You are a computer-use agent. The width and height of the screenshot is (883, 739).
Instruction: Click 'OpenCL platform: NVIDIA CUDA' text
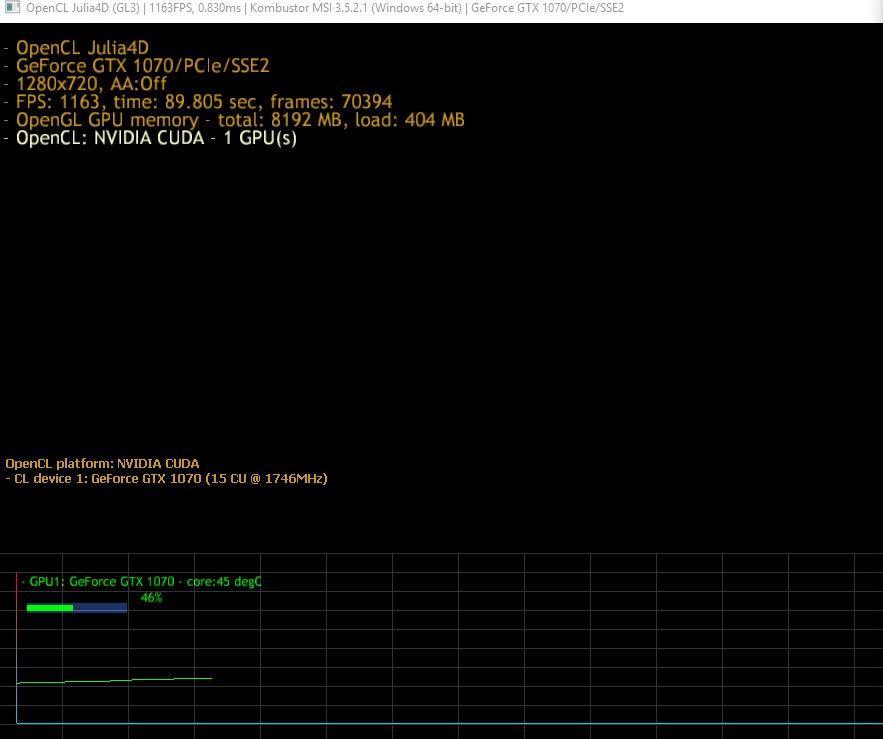102,464
